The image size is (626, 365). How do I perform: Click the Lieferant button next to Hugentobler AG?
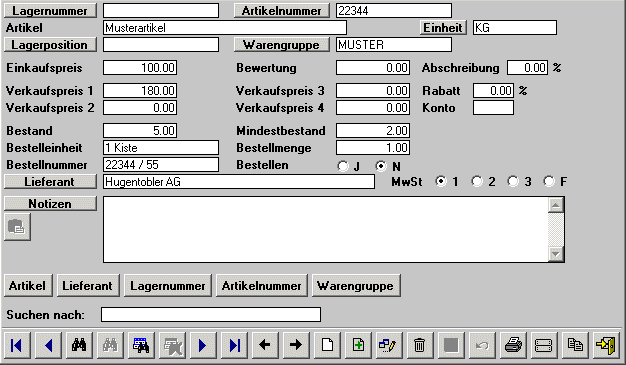coord(50,182)
